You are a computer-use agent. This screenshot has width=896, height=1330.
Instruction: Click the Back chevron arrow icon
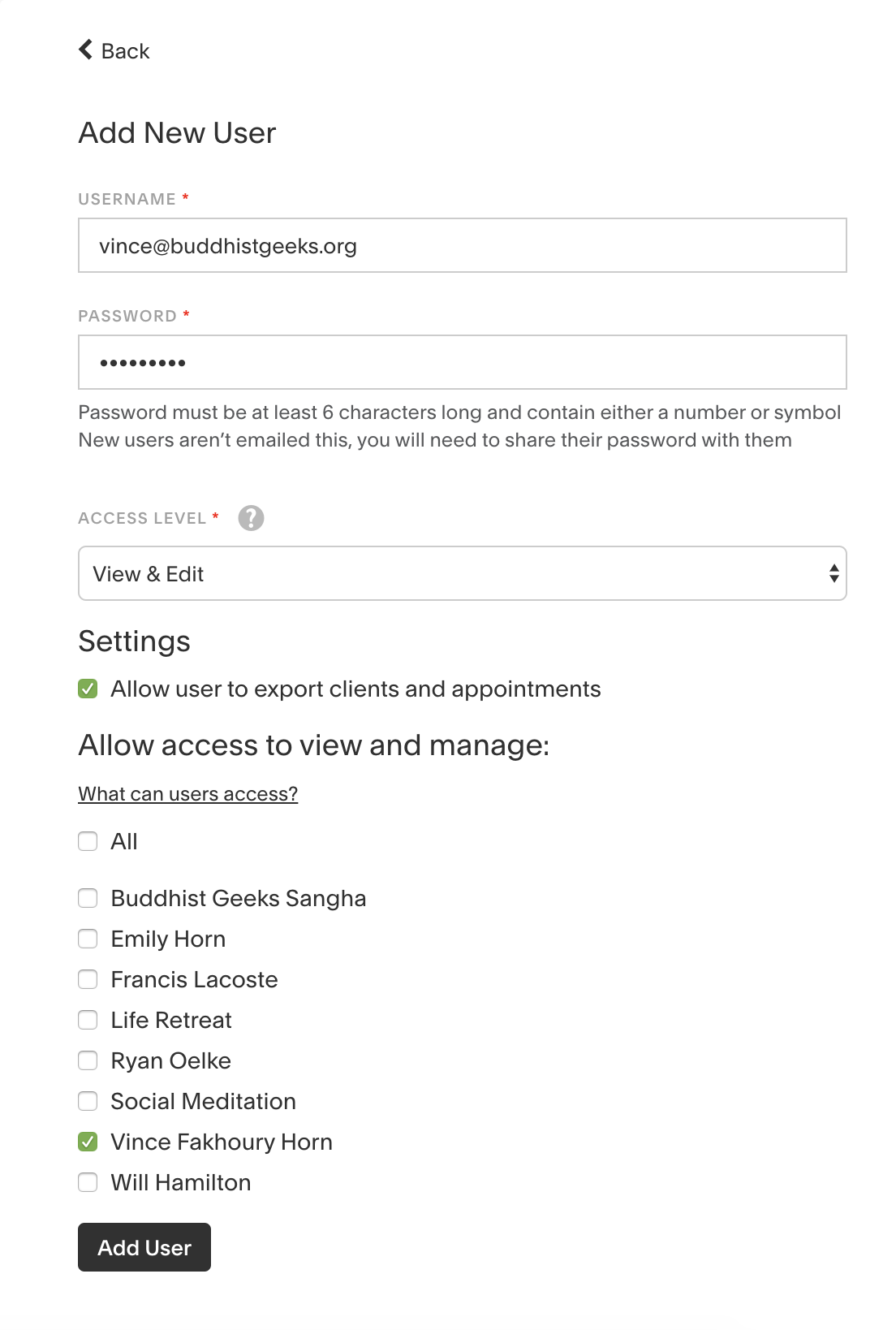pyautogui.click(x=86, y=50)
